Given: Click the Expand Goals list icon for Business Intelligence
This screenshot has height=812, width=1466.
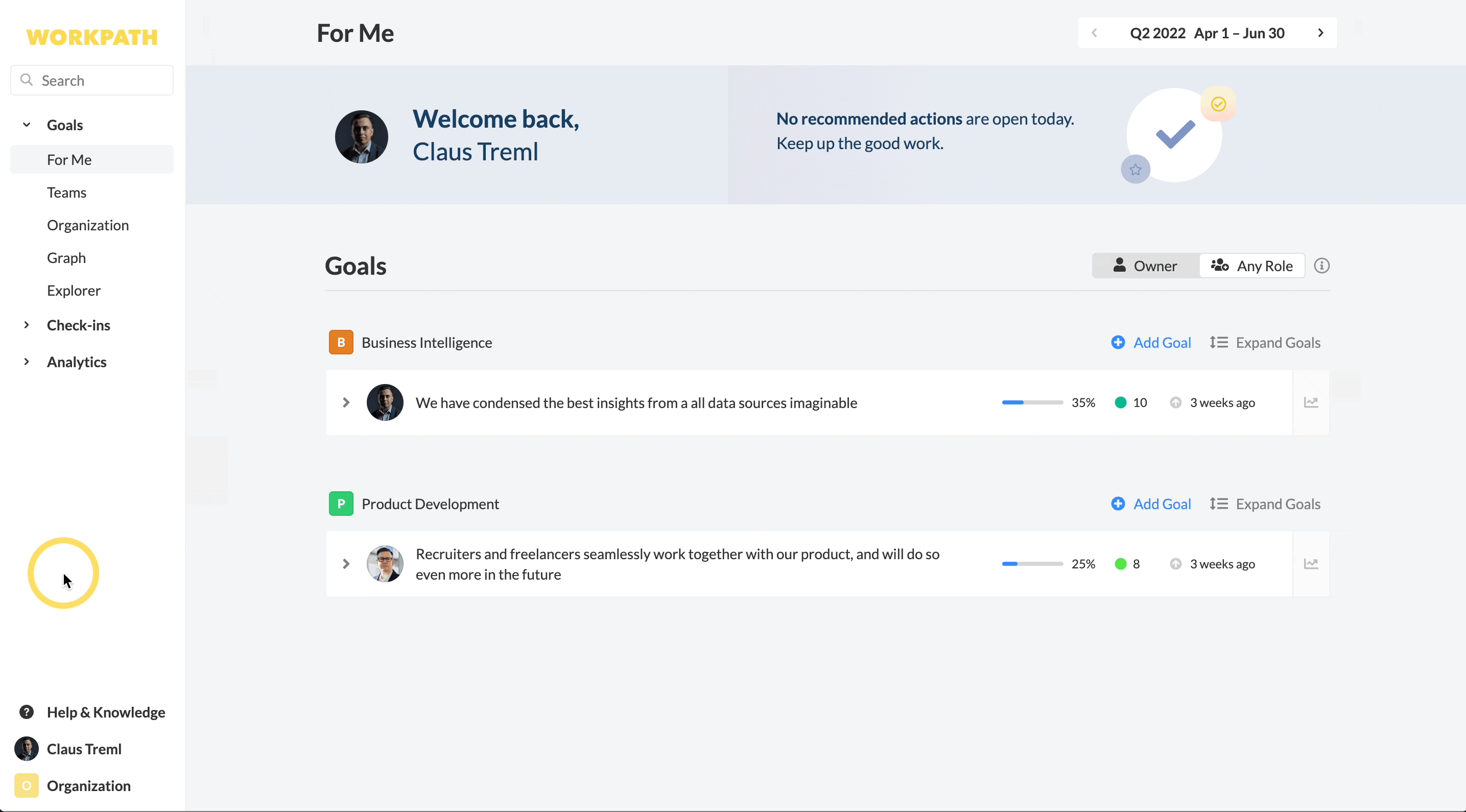Looking at the screenshot, I should (1218, 342).
